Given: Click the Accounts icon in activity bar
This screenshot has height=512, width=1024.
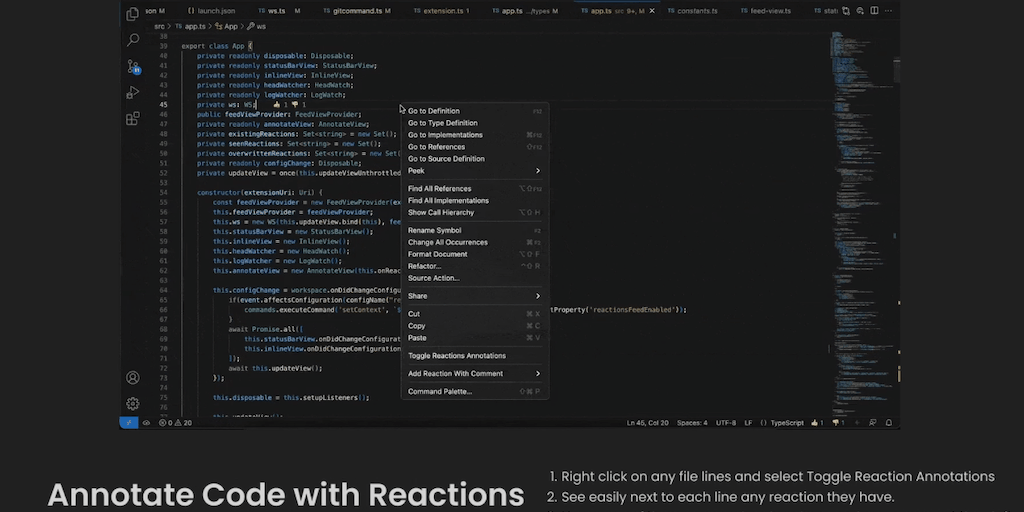Looking at the screenshot, I should (x=133, y=378).
